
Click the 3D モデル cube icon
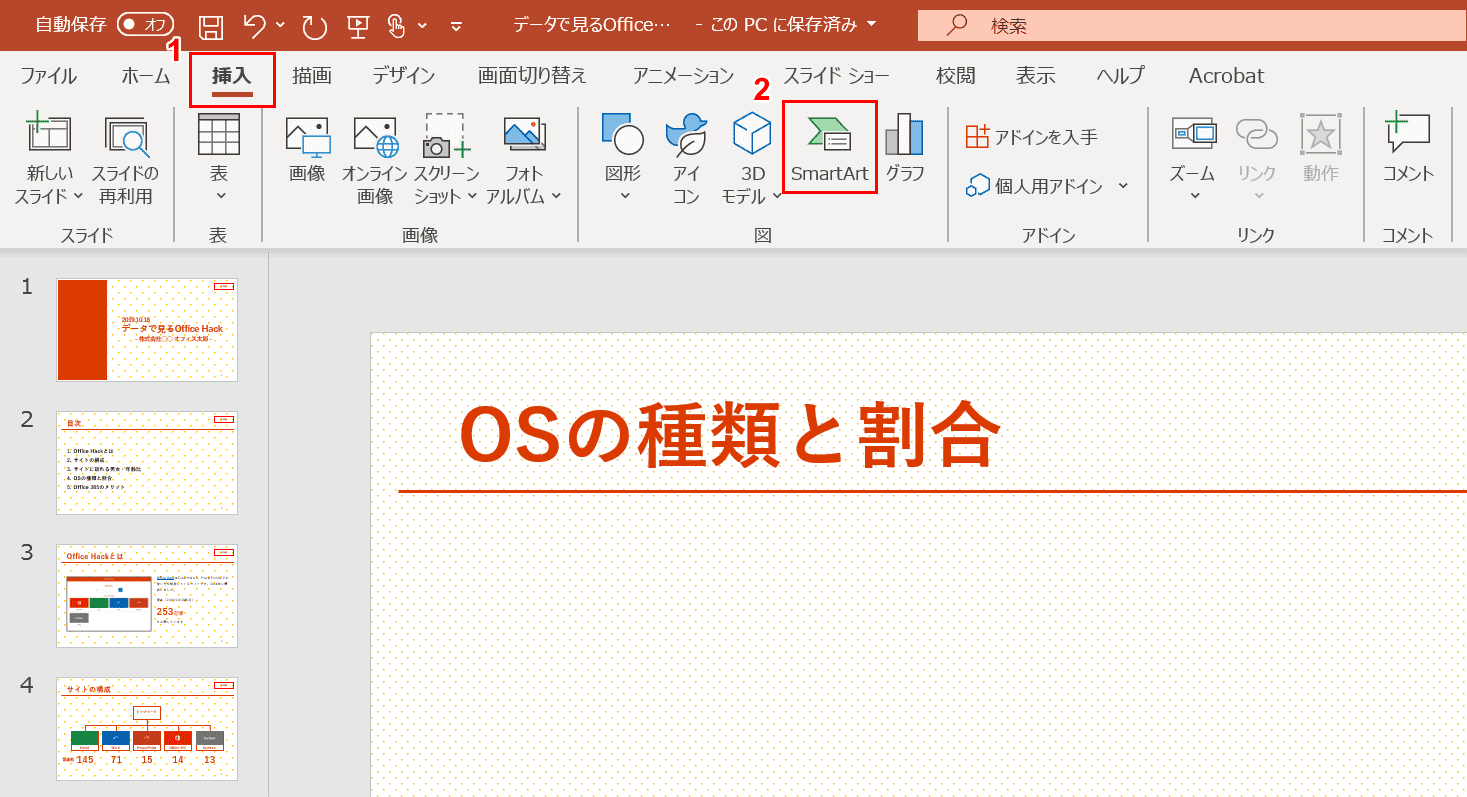coord(752,134)
